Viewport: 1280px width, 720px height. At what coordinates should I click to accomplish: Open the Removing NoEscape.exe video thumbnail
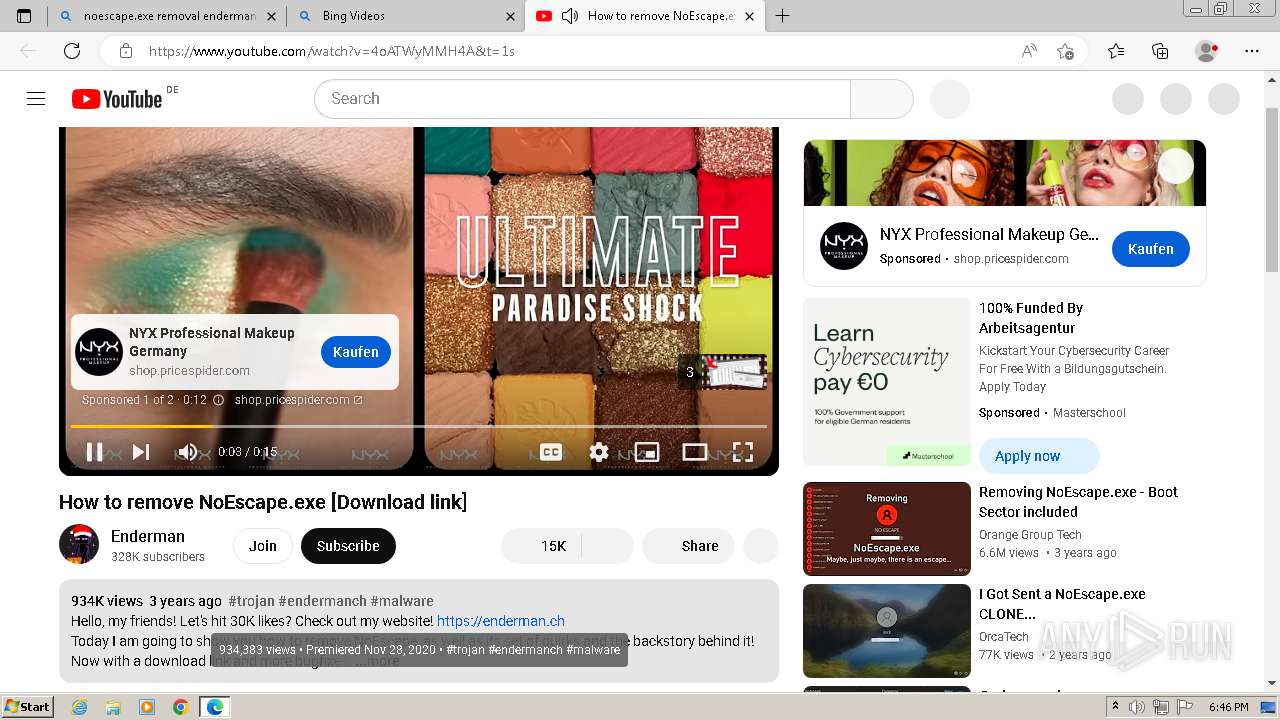[x=887, y=529]
